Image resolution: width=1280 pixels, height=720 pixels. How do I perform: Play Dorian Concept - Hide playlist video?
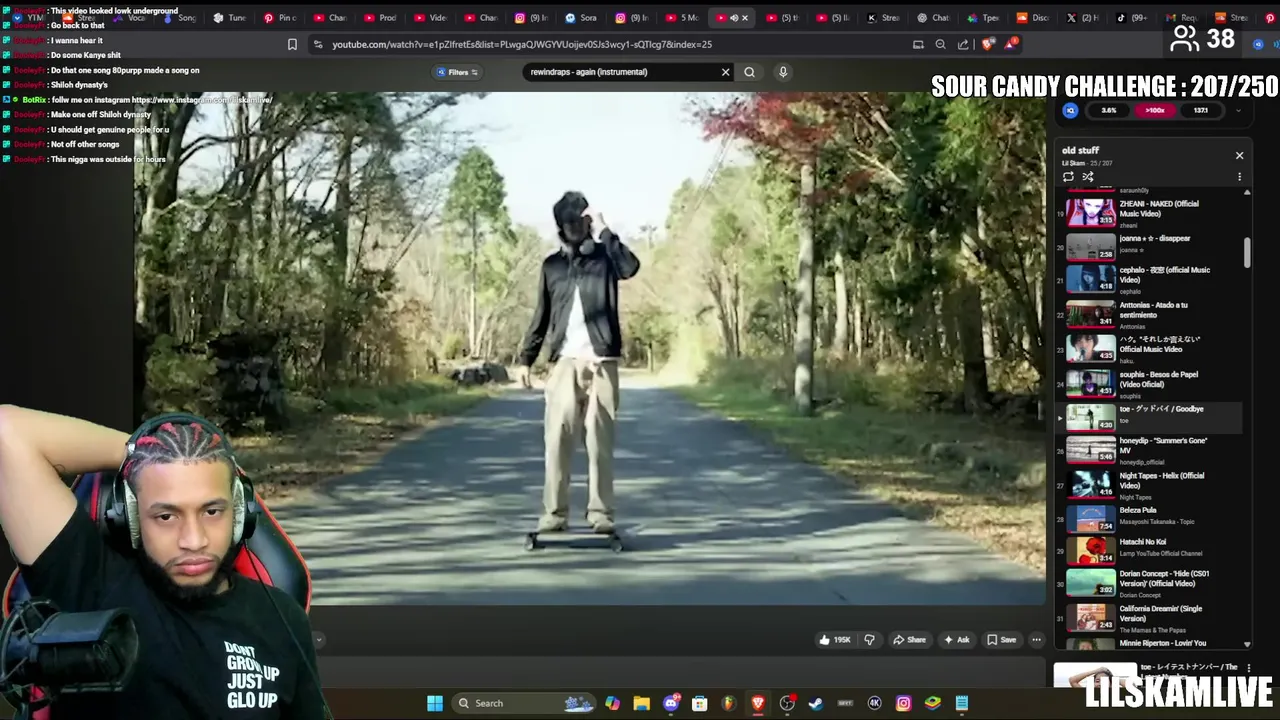click(1150, 583)
